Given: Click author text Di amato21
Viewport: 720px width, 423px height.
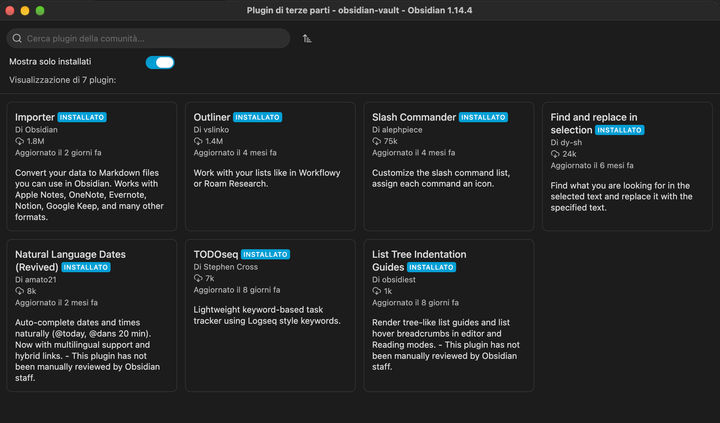Looking at the screenshot, I should point(36,279).
